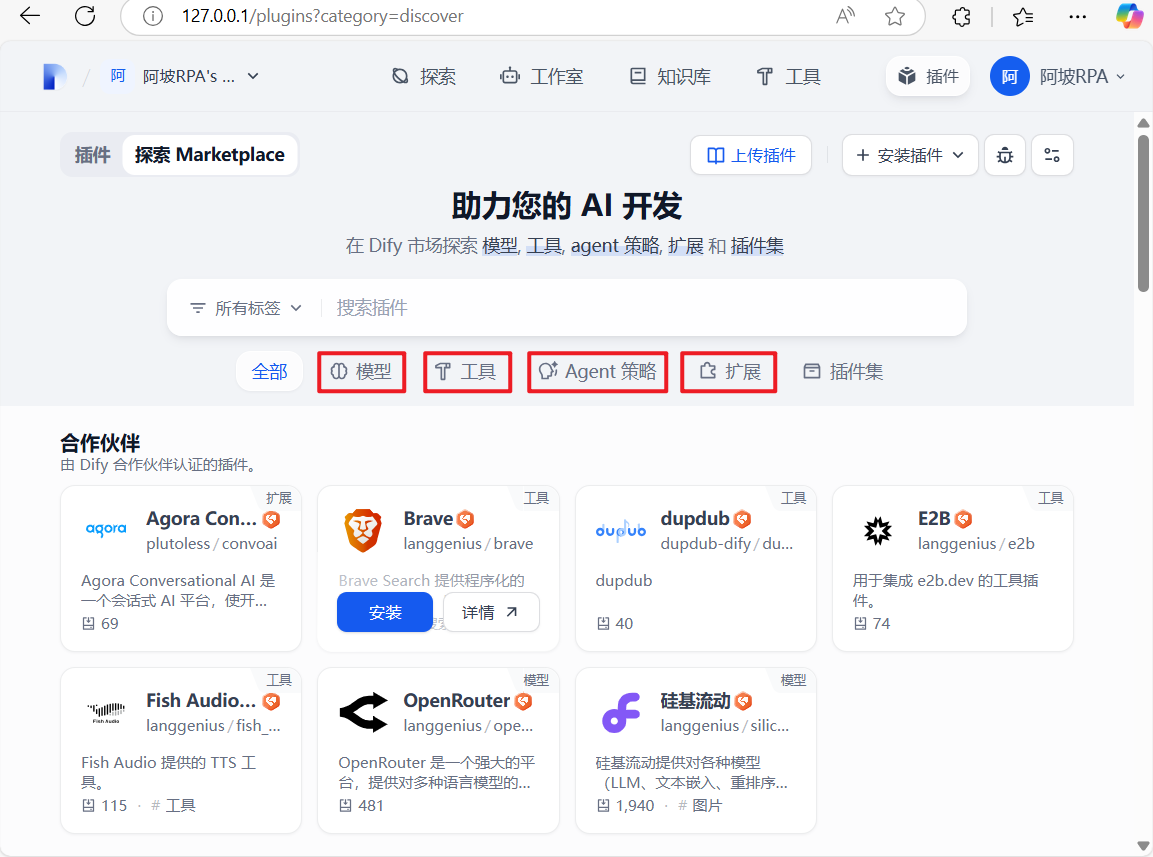The image size is (1153, 857).
Task: Open the 工具 item in the top navigation
Action: tap(788, 77)
